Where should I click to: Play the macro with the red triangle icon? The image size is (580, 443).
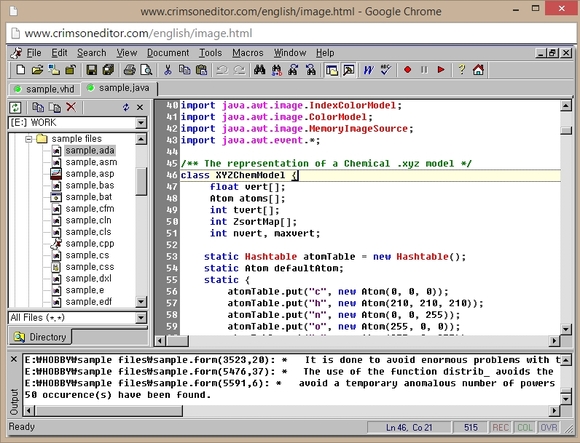coord(441,70)
